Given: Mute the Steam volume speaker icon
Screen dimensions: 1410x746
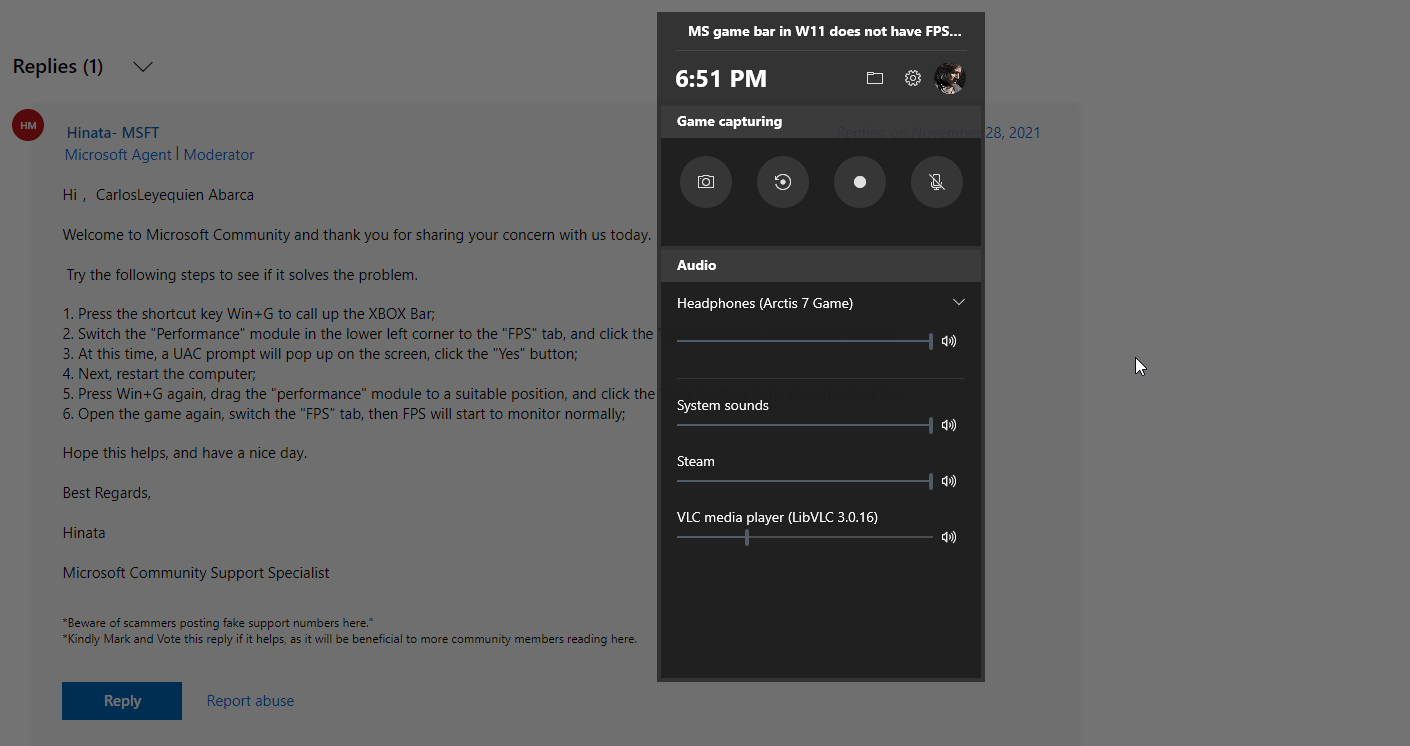Looking at the screenshot, I should point(949,481).
